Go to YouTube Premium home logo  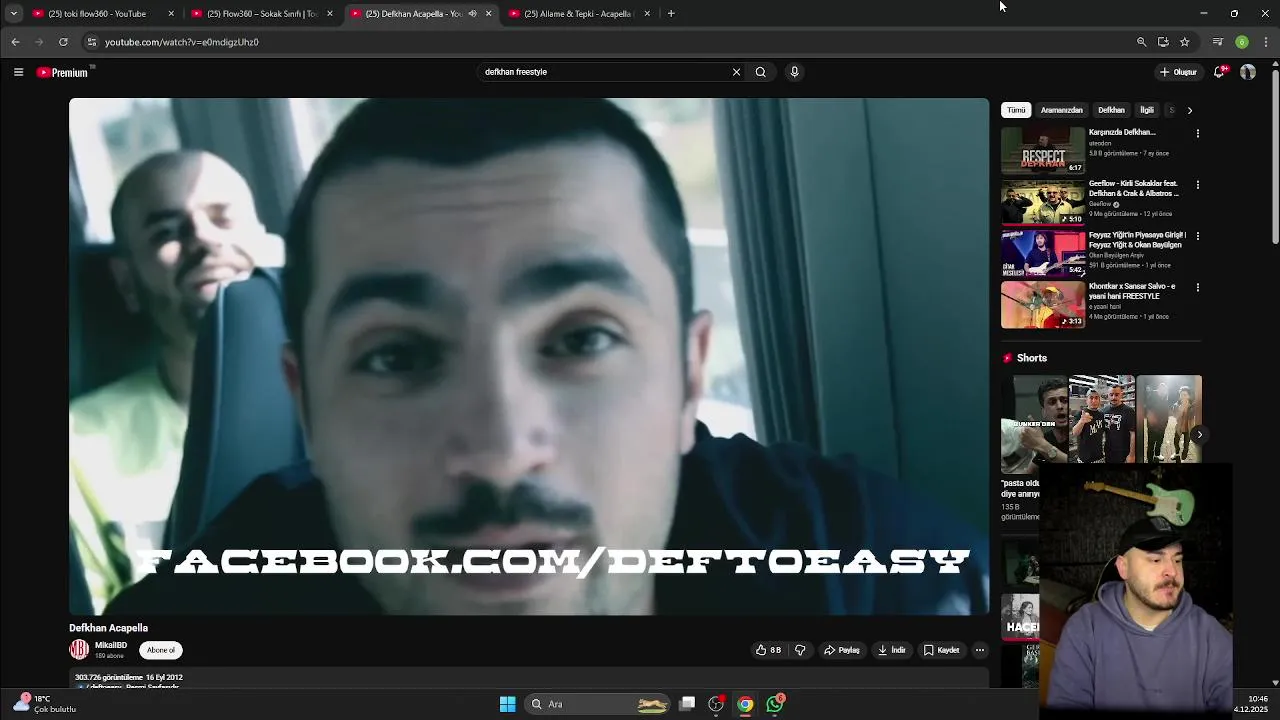(63, 72)
